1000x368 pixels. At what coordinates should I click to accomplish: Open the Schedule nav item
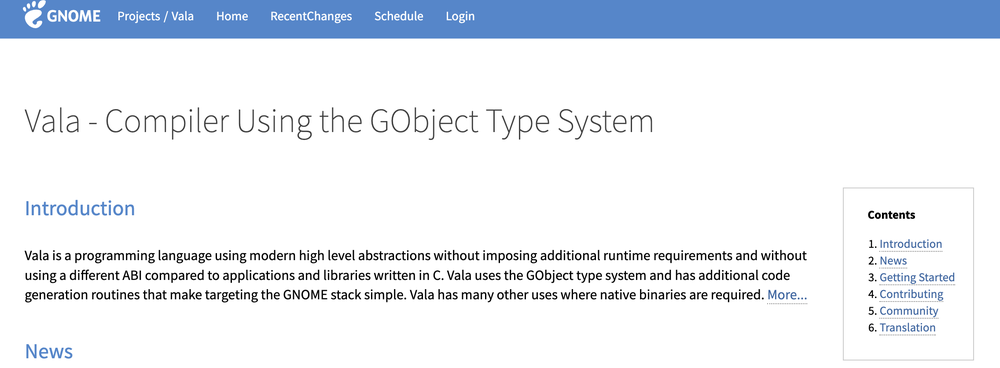point(399,17)
